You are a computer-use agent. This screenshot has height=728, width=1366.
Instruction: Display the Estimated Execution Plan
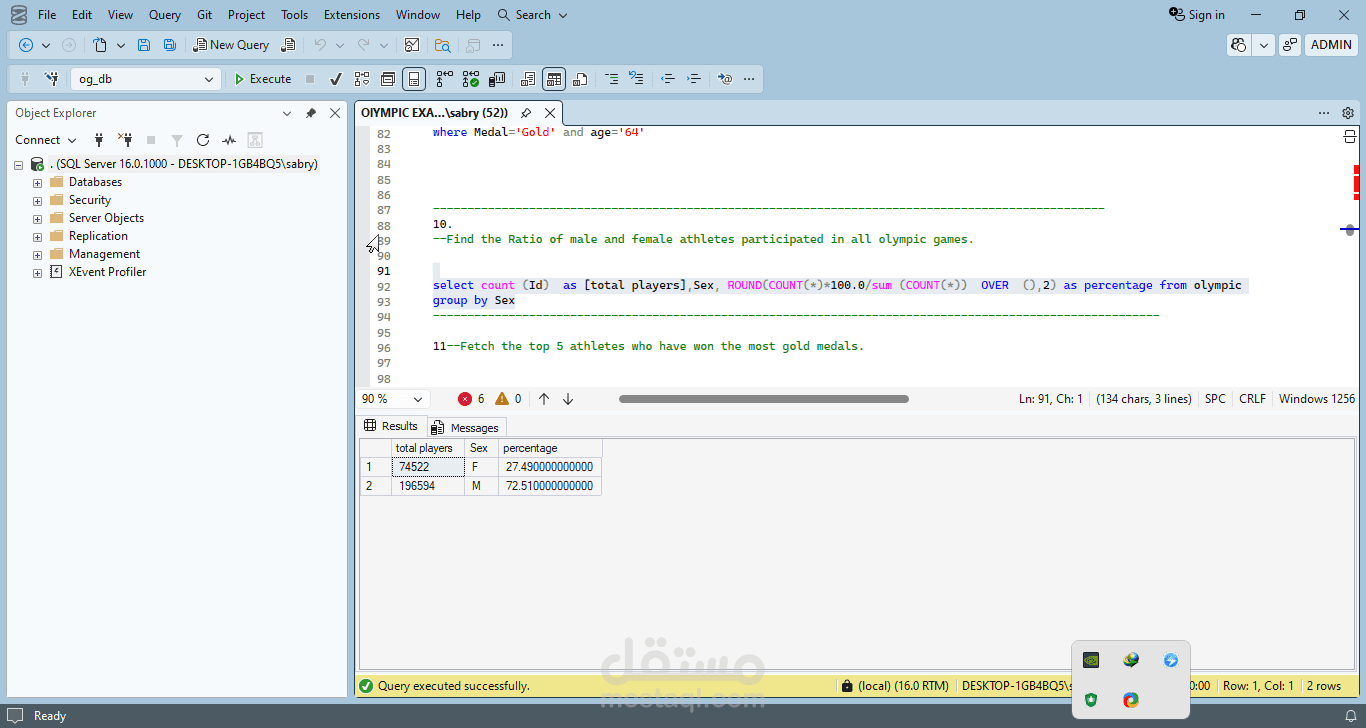362,79
